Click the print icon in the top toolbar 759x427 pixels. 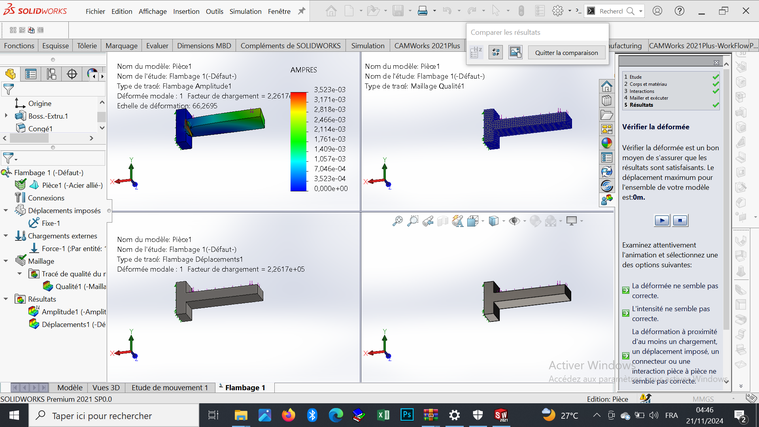(422, 11)
